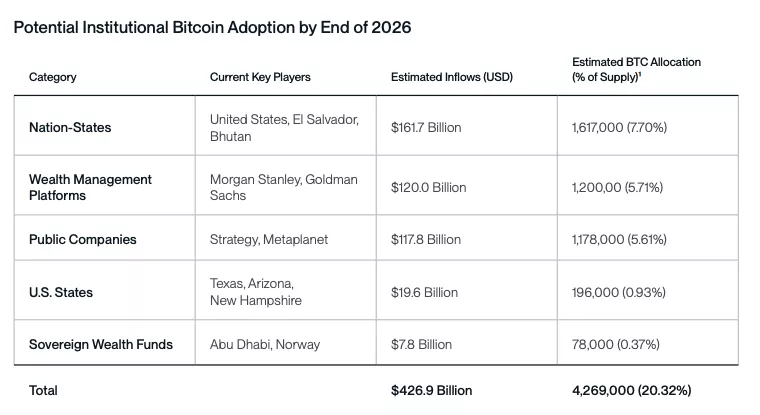Click the 1,617,000 (7.70%) allocation cell
760x415 pixels.
[x=619, y=127]
